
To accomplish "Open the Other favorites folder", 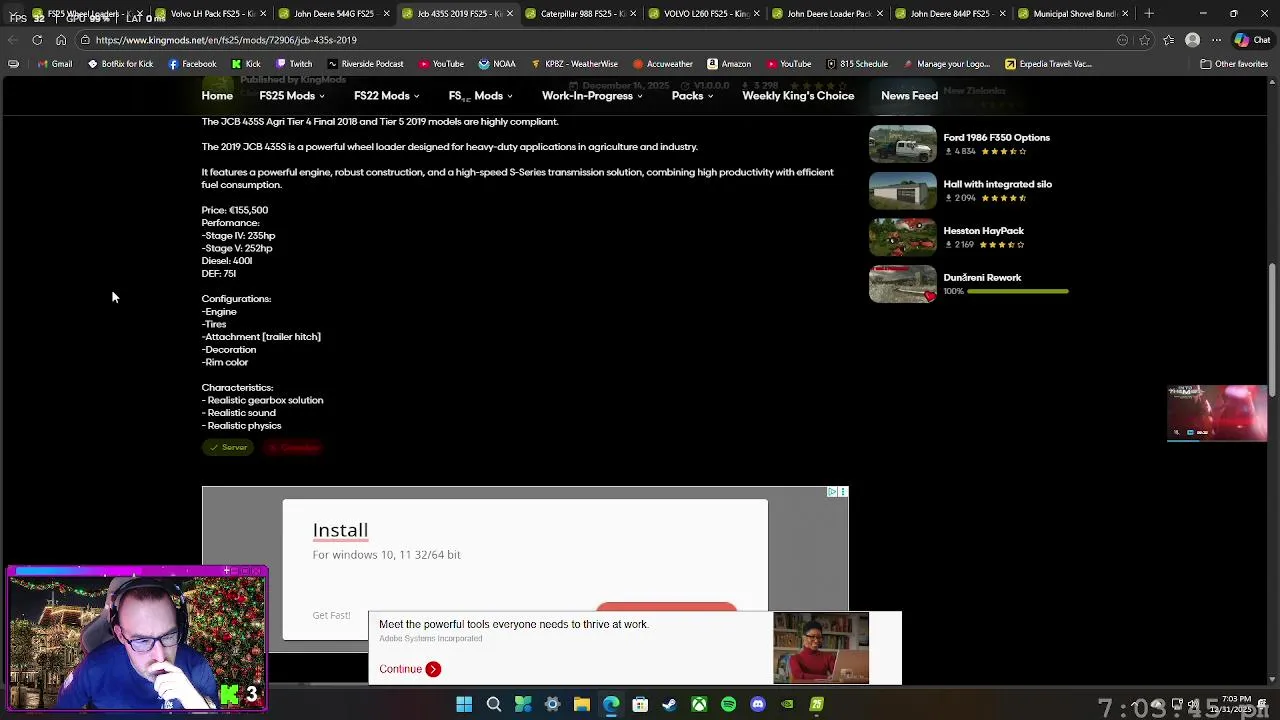I will click(x=1233, y=64).
